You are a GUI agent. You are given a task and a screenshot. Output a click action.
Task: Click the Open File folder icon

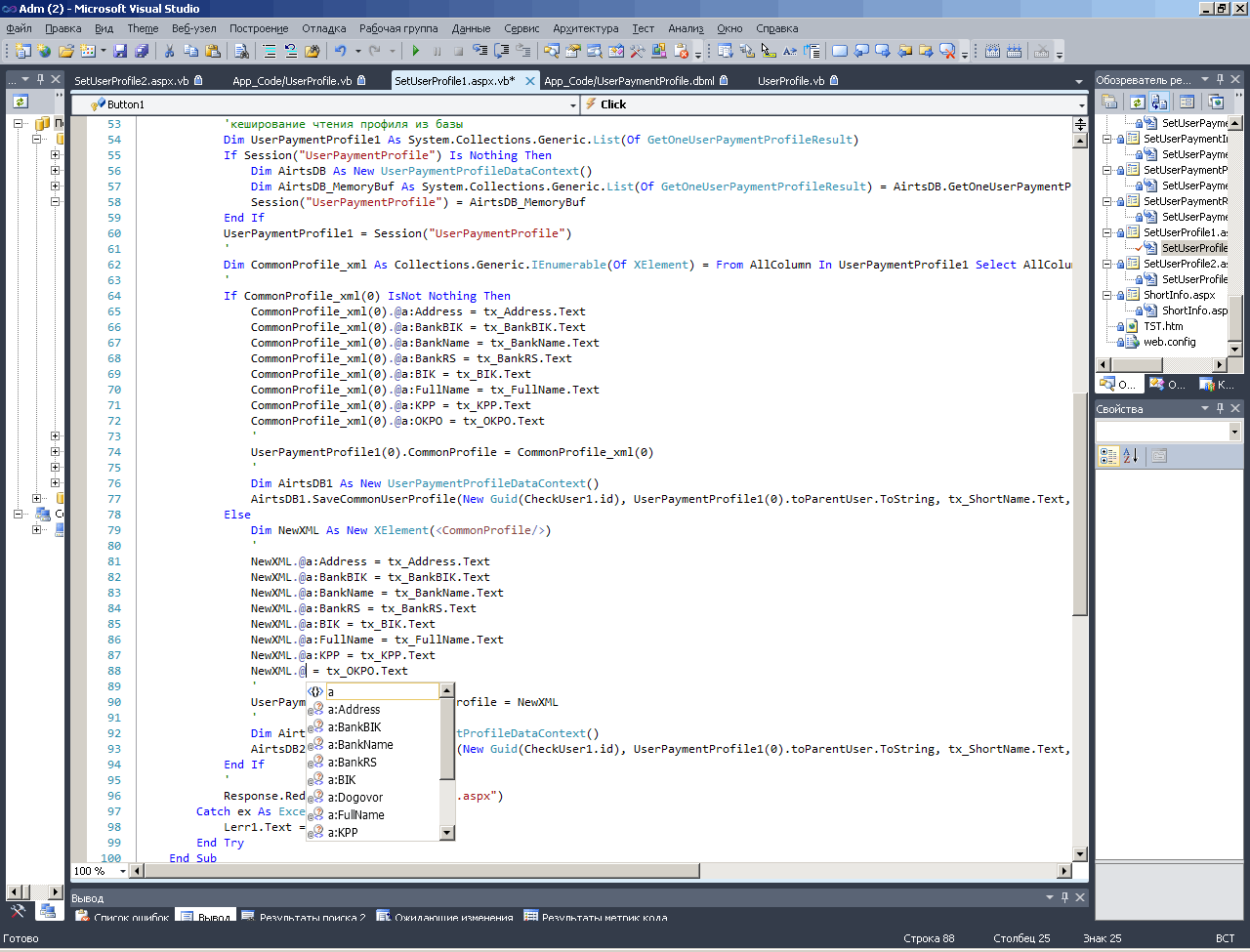(65, 51)
